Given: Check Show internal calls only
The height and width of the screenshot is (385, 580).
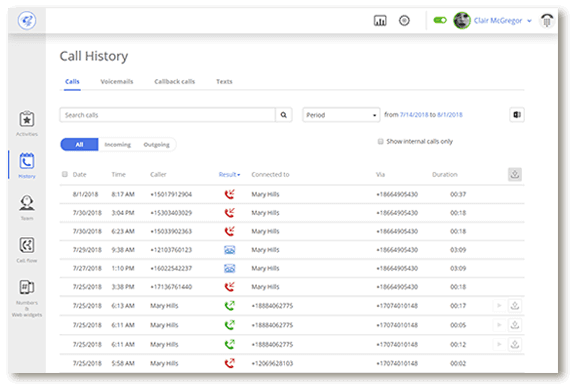Looking at the screenshot, I should coord(380,141).
